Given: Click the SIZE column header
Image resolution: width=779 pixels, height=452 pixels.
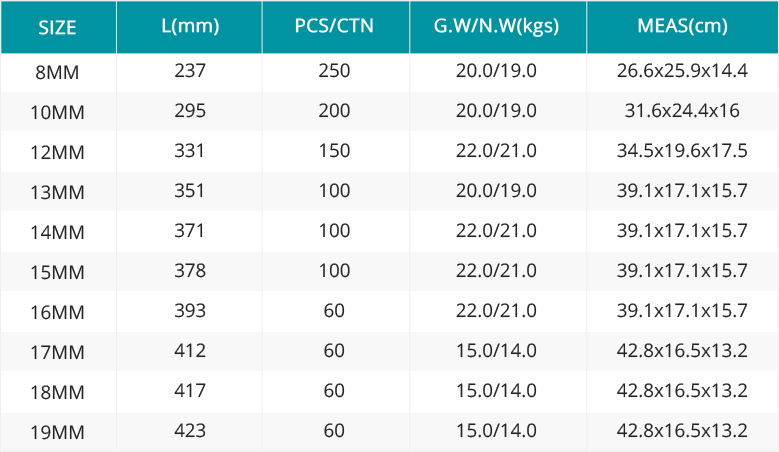Looking at the screenshot, I should (58, 27).
